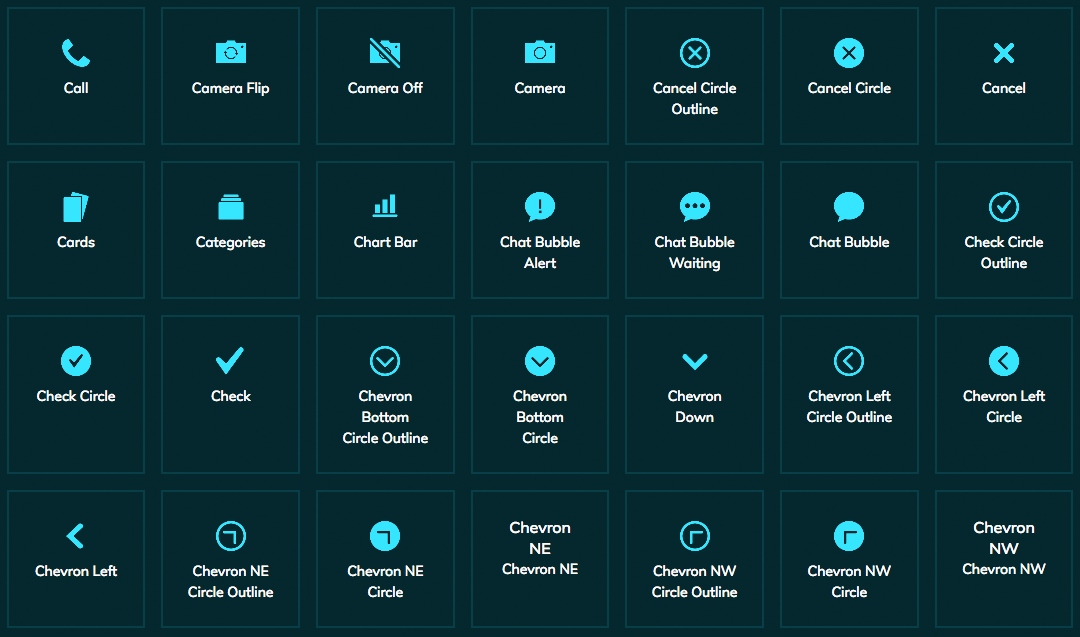Open the Chevron NW card without an icon
The image size is (1080, 637).
point(1004,558)
